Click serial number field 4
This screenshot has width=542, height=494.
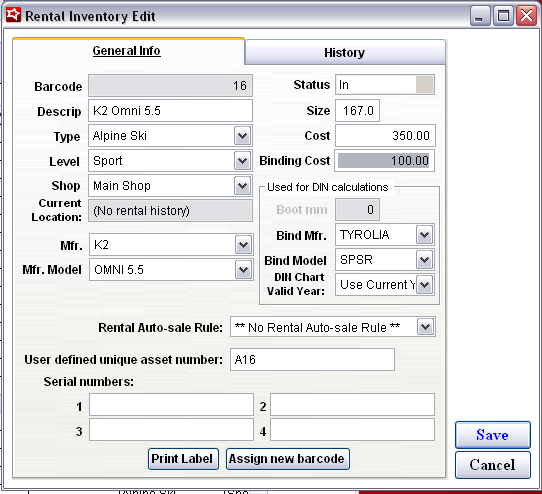pyautogui.click(x=352, y=430)
